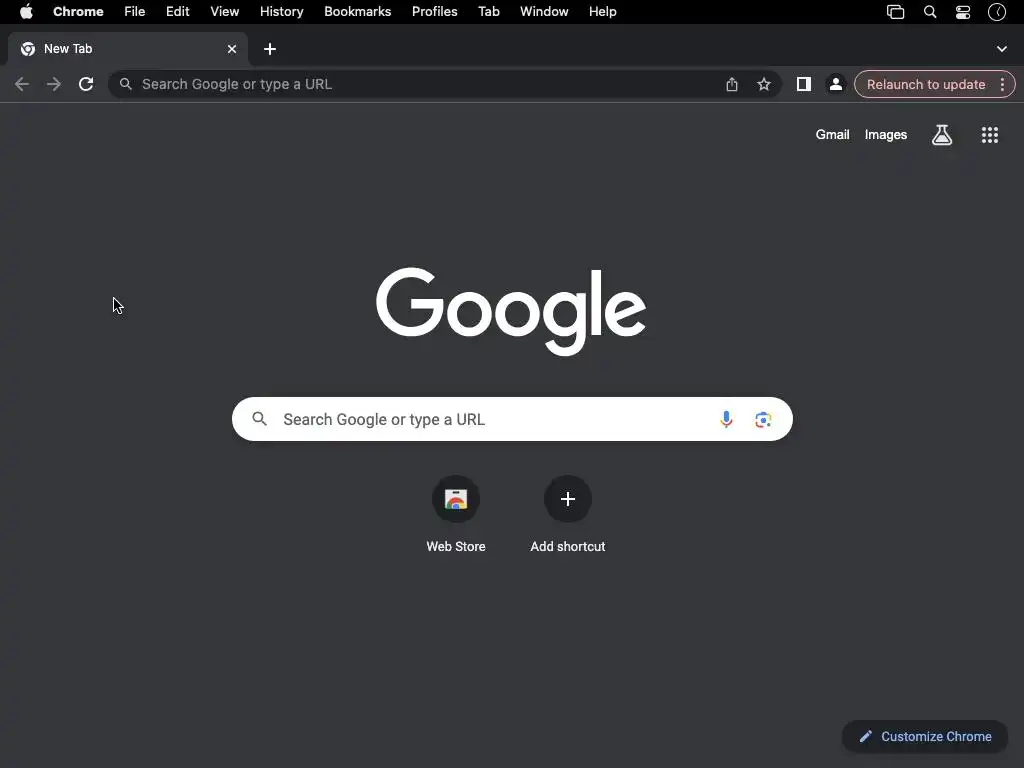The width and height of the screenshot is (1024, 768).
Task: Open the Web Store shortcut
Action: click(456, 500)
